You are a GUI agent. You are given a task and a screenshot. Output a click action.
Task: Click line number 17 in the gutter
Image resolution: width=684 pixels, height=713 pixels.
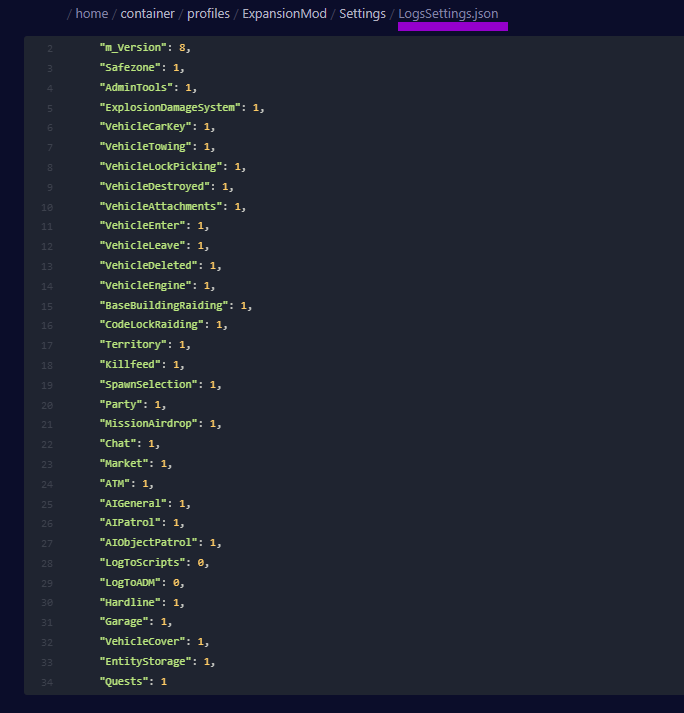[48, 345]
